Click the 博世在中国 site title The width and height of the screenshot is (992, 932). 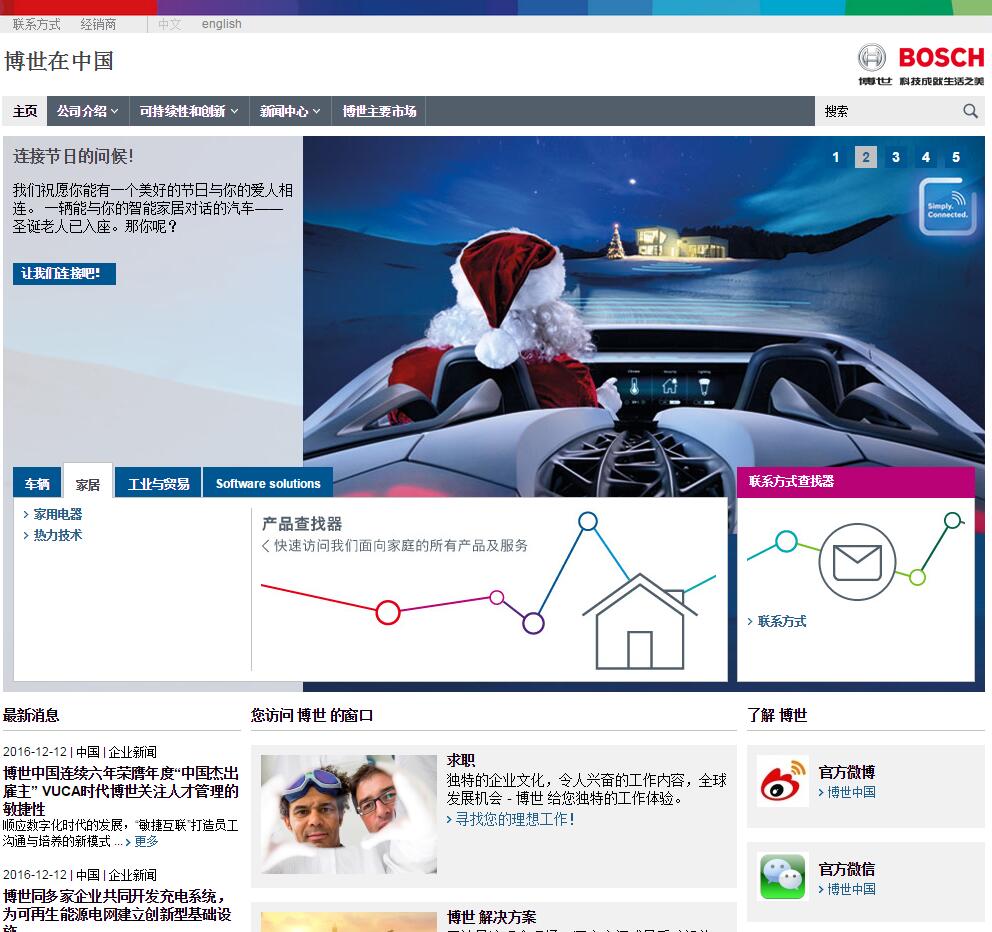pyautogui.click(x=59, y=61)
